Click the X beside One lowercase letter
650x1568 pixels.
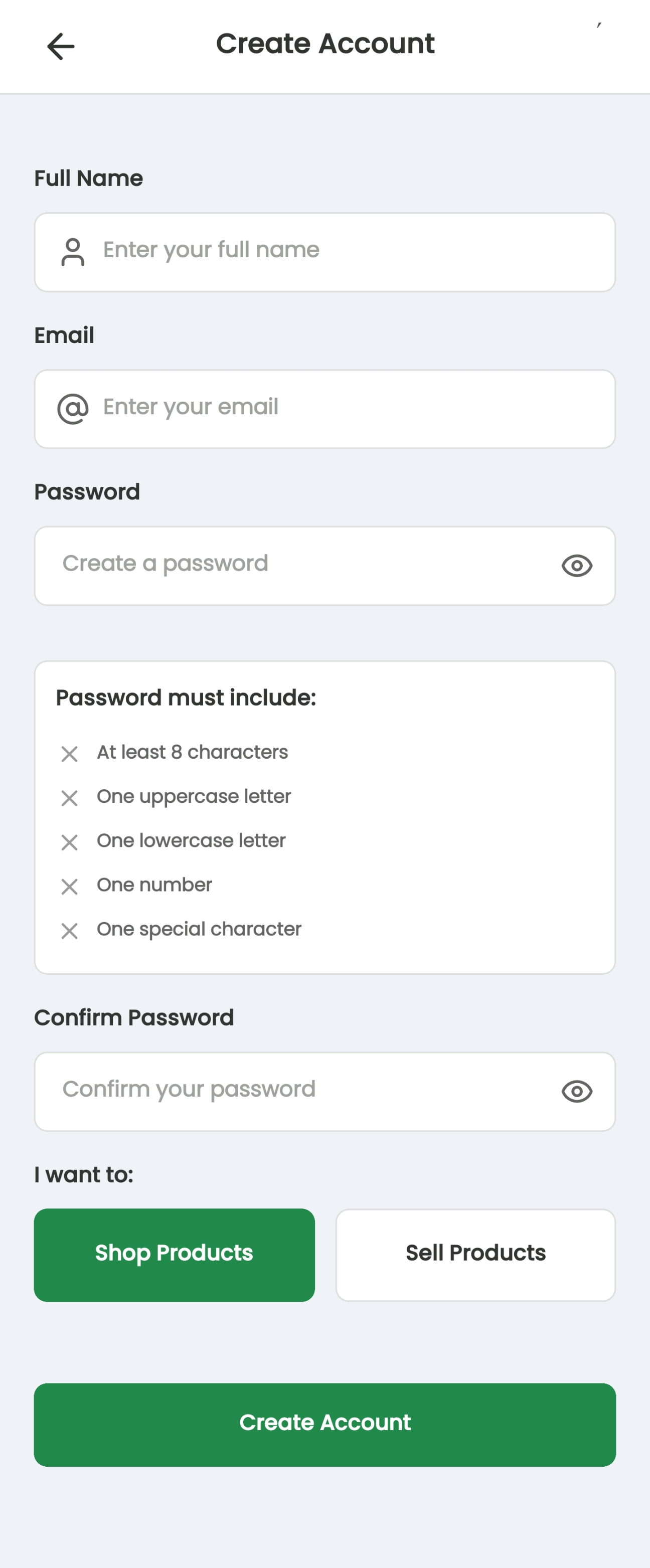click(69, 842)
